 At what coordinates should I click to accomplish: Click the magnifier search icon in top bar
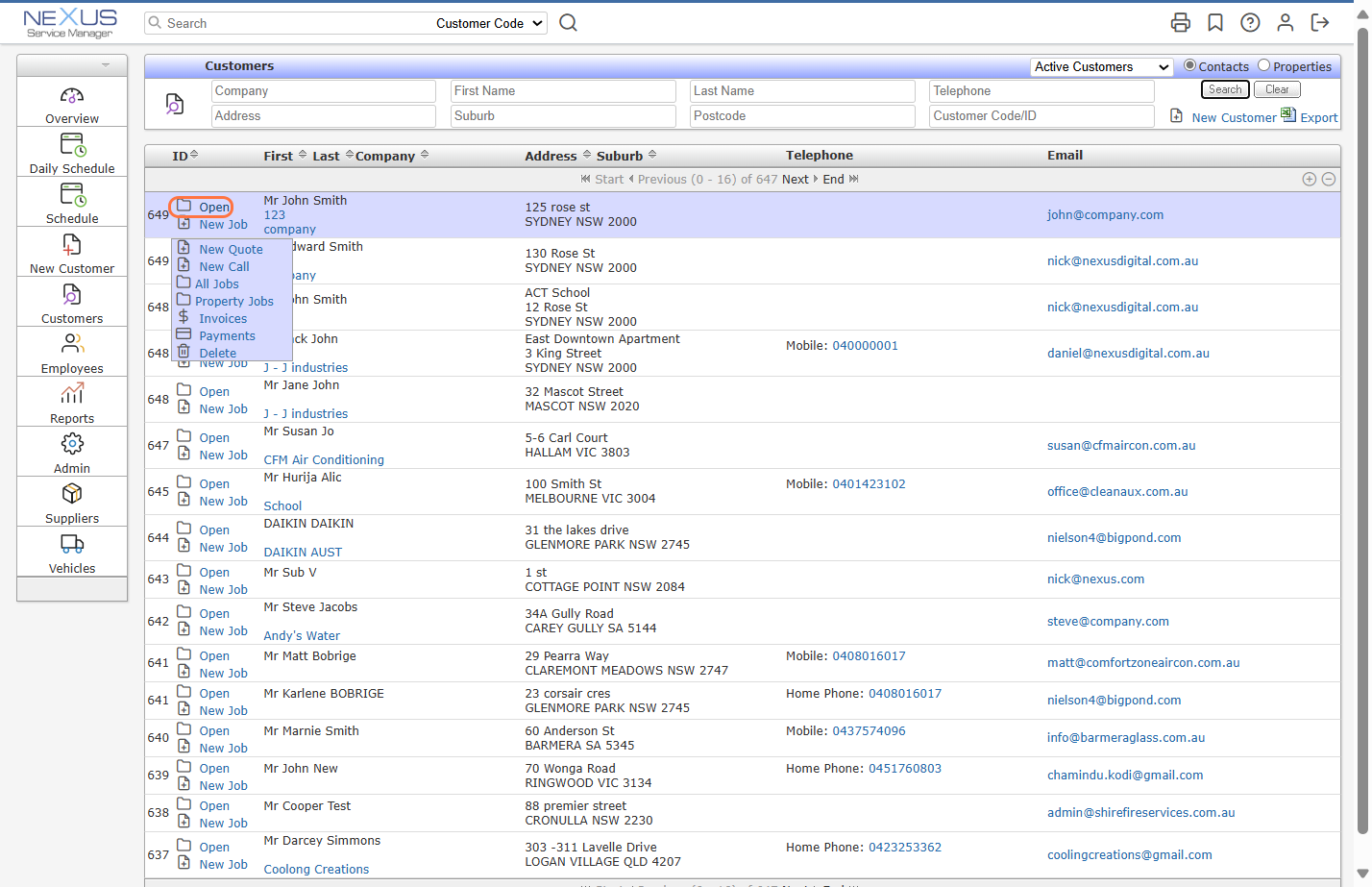click(569, 22)
